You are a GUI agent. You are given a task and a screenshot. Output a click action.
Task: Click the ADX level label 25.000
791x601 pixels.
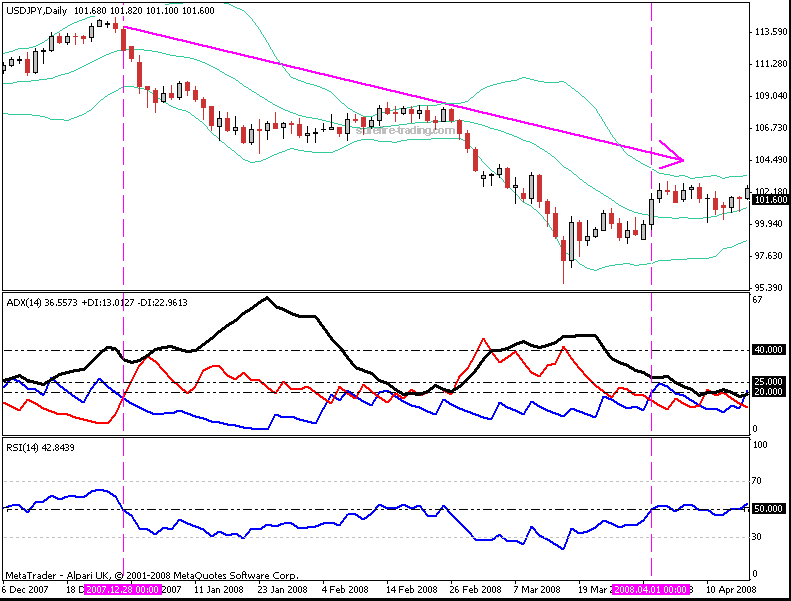pyautogui.click(x=768, y=381)
